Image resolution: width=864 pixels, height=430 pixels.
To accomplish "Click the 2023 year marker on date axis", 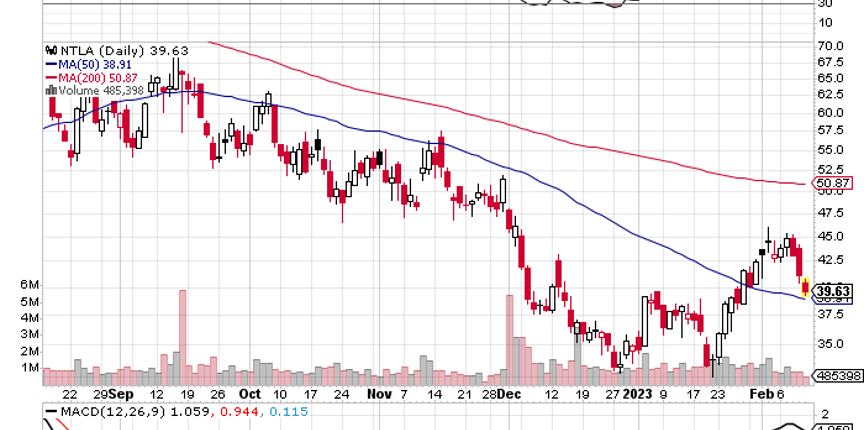I will click(x=636, y=395).
